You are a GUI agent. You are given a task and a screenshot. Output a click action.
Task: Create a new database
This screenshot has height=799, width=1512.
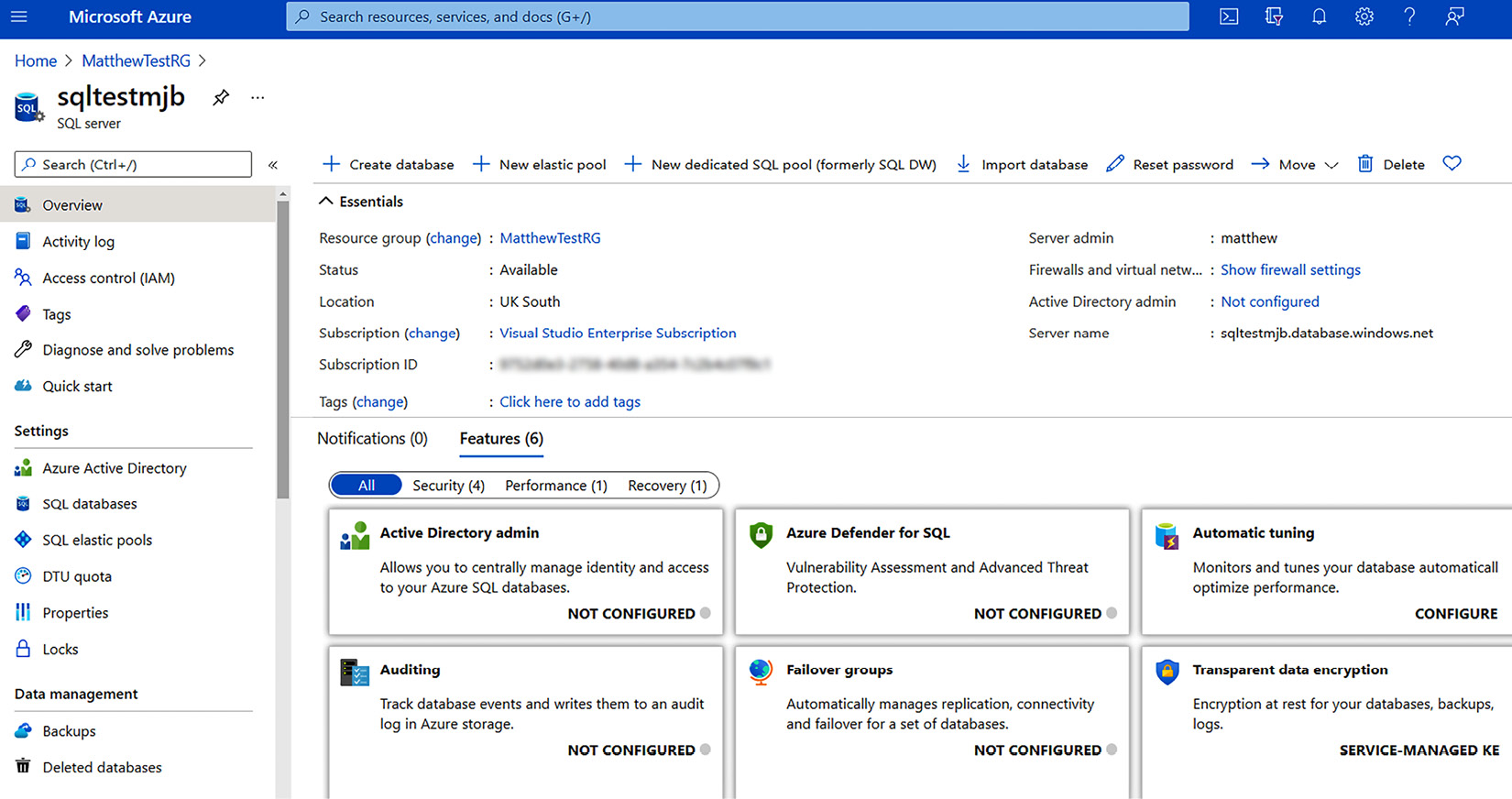(389, 164)
